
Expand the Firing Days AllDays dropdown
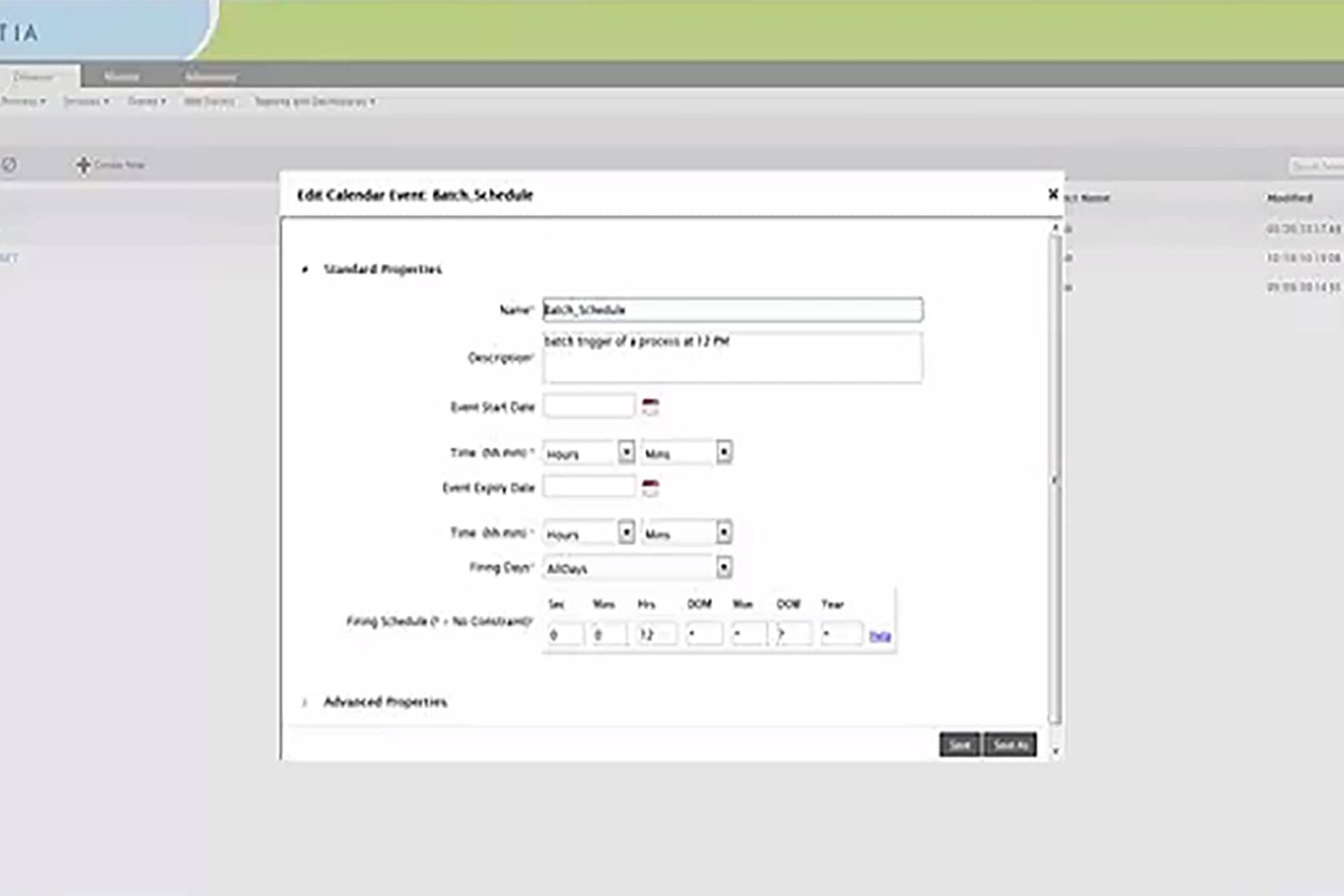tap(723, 567)
